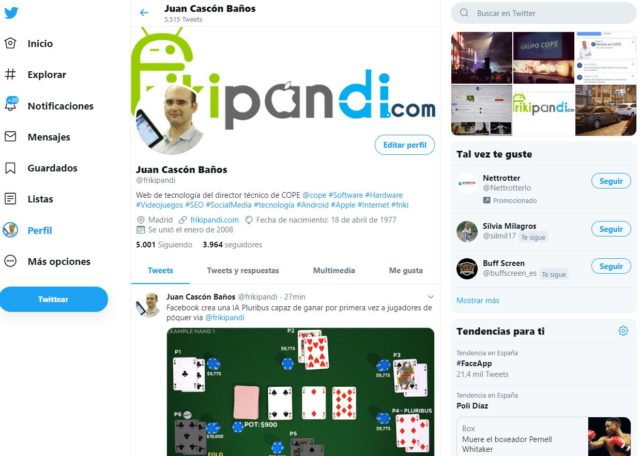Image resolution: width=640 pixels, height=456 pixels.
Task: Open Mensajes envelope icon
Action: 10,136
